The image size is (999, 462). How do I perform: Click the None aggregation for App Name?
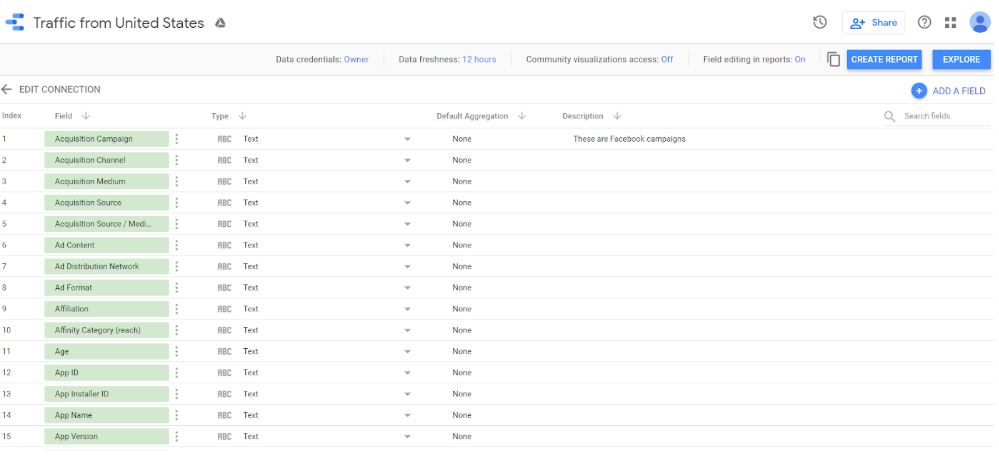click(462, 415)
